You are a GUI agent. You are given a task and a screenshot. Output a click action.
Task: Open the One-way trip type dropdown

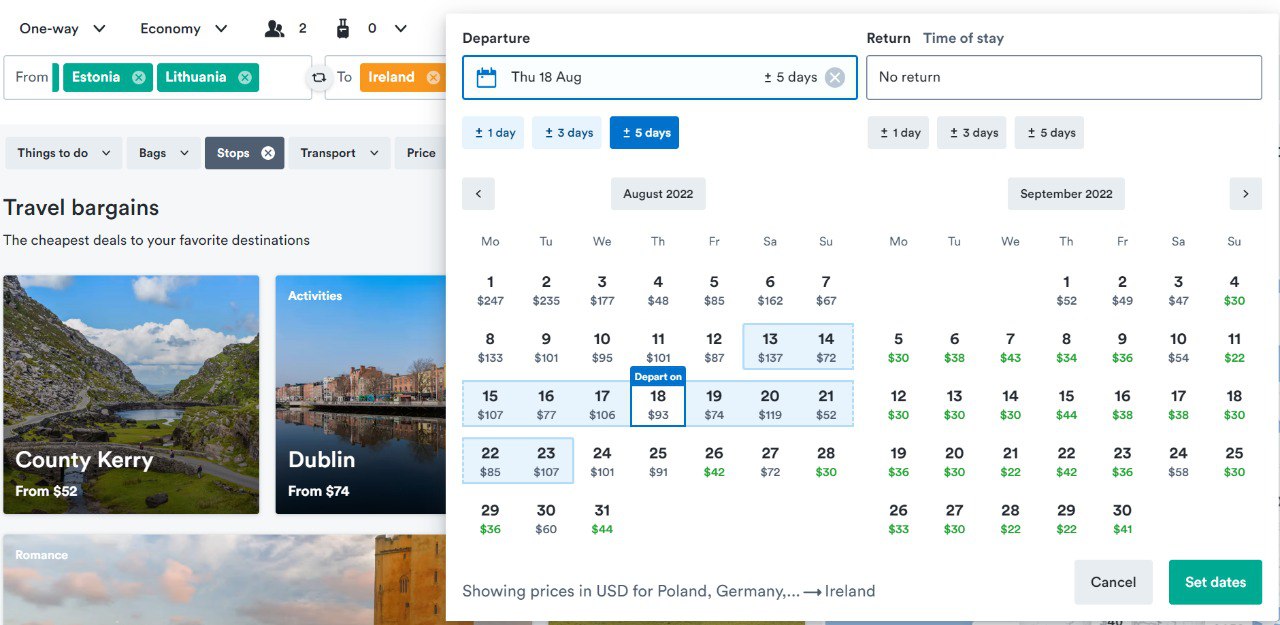(63, 29)
